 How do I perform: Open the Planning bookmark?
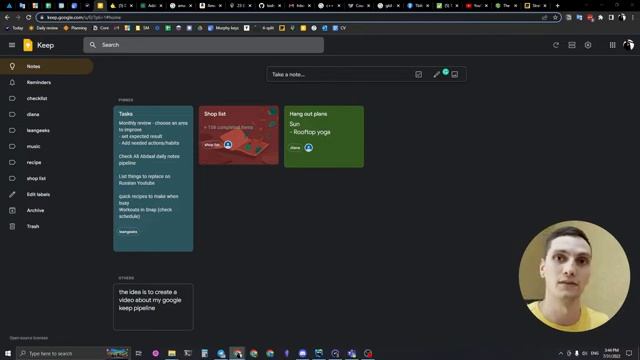point(76,28)
